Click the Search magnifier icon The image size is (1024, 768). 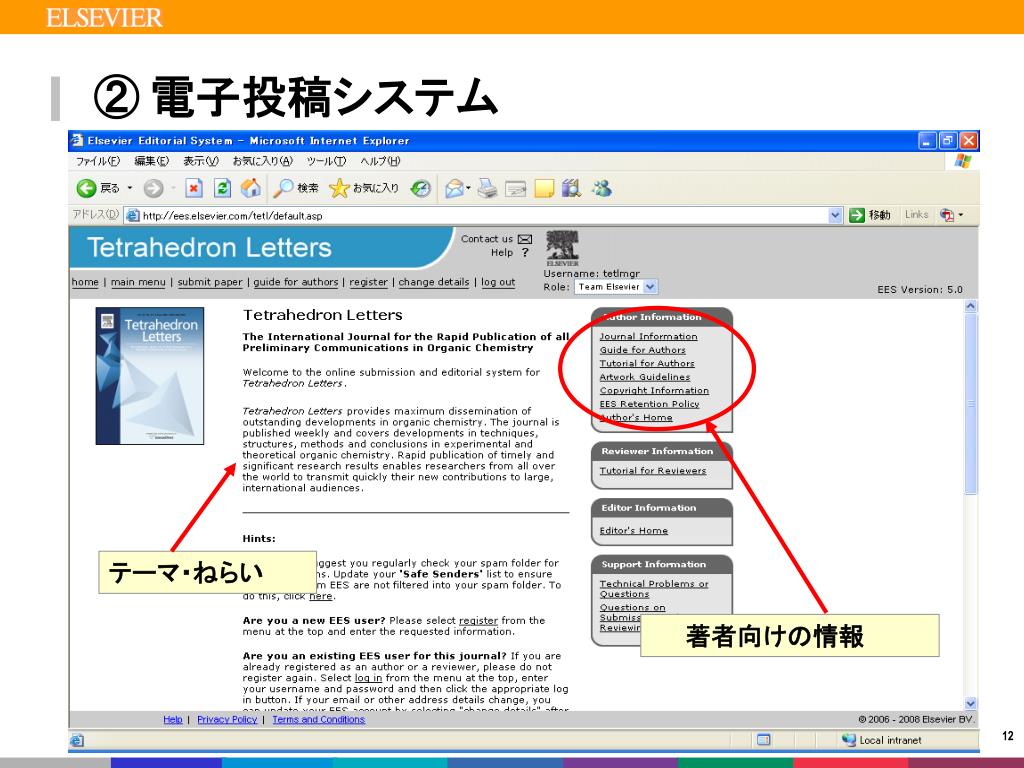click(x=283, y=189)
